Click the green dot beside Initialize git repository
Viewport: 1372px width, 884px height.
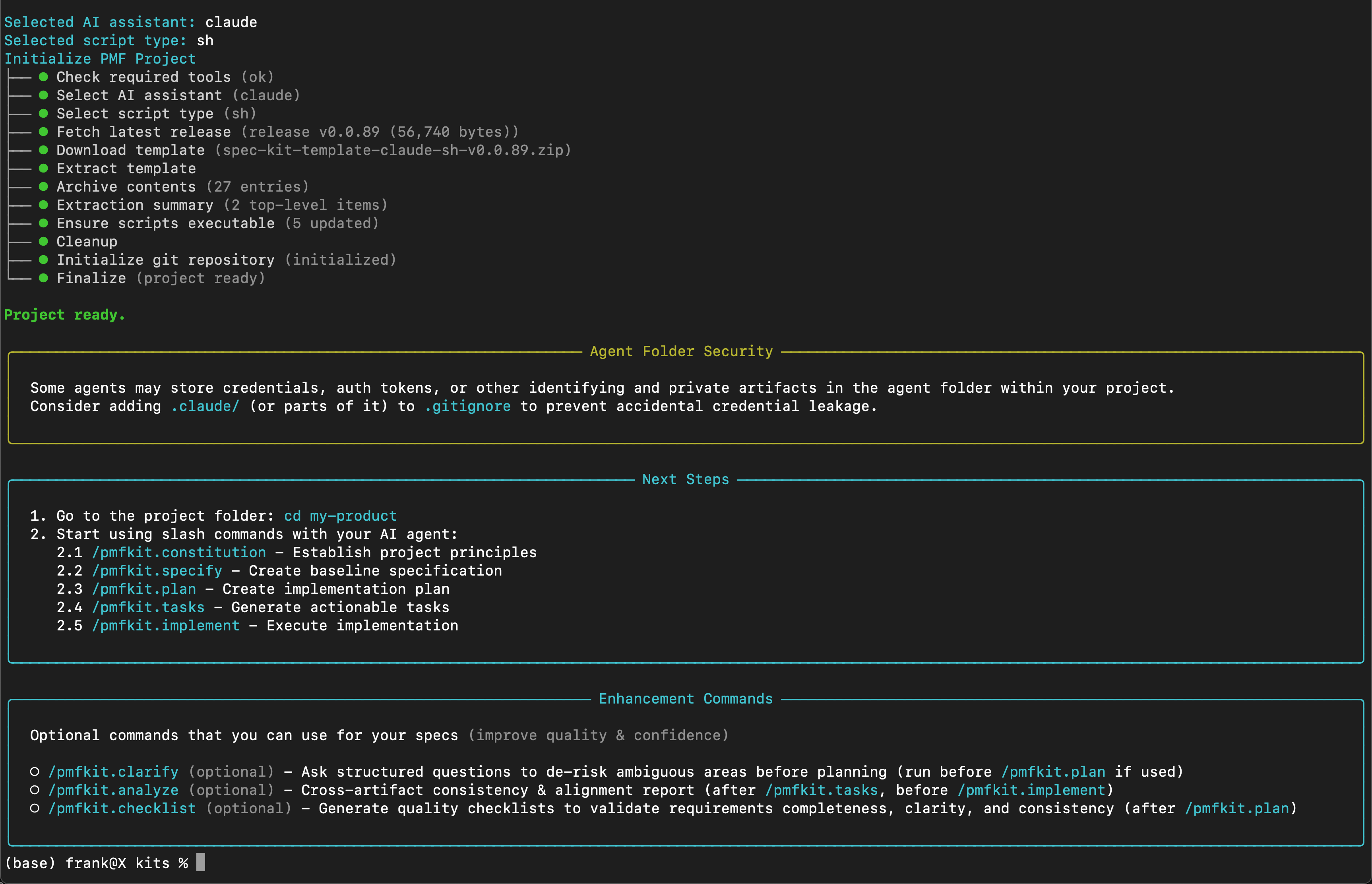coord(44,260)
